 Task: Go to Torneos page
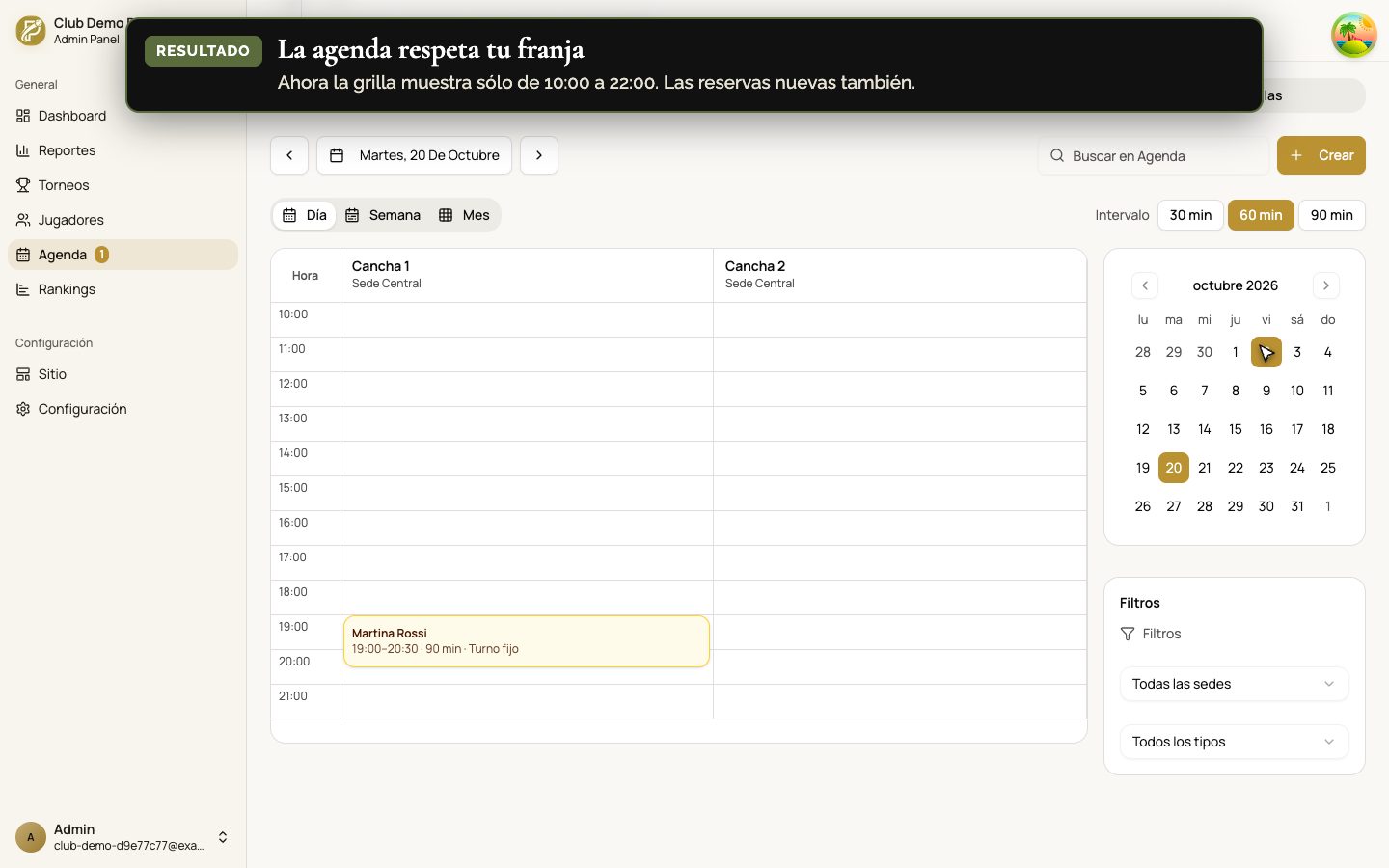[123, 185]
